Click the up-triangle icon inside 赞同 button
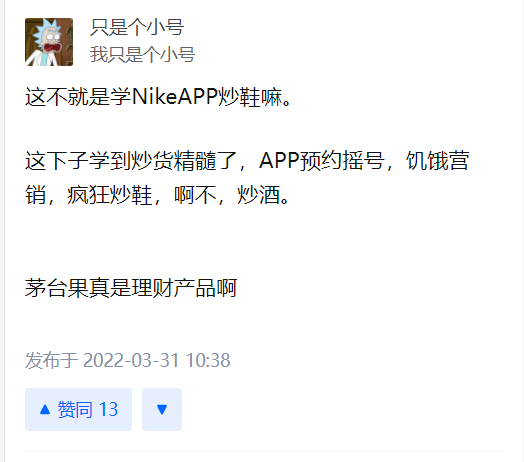This screenshot has height=462, width=524. pyautogui.click(x=45, y=410)
